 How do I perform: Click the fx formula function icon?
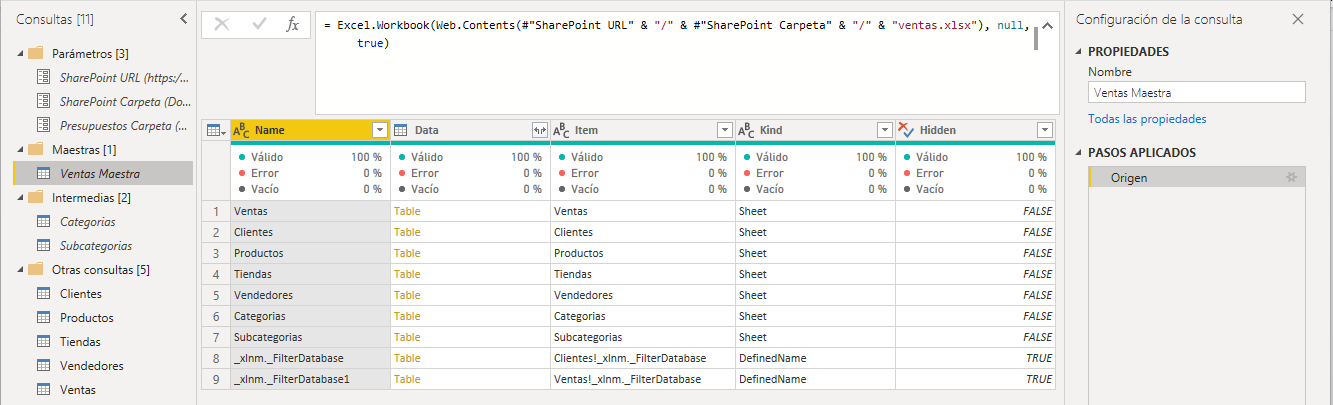(292, 25)
